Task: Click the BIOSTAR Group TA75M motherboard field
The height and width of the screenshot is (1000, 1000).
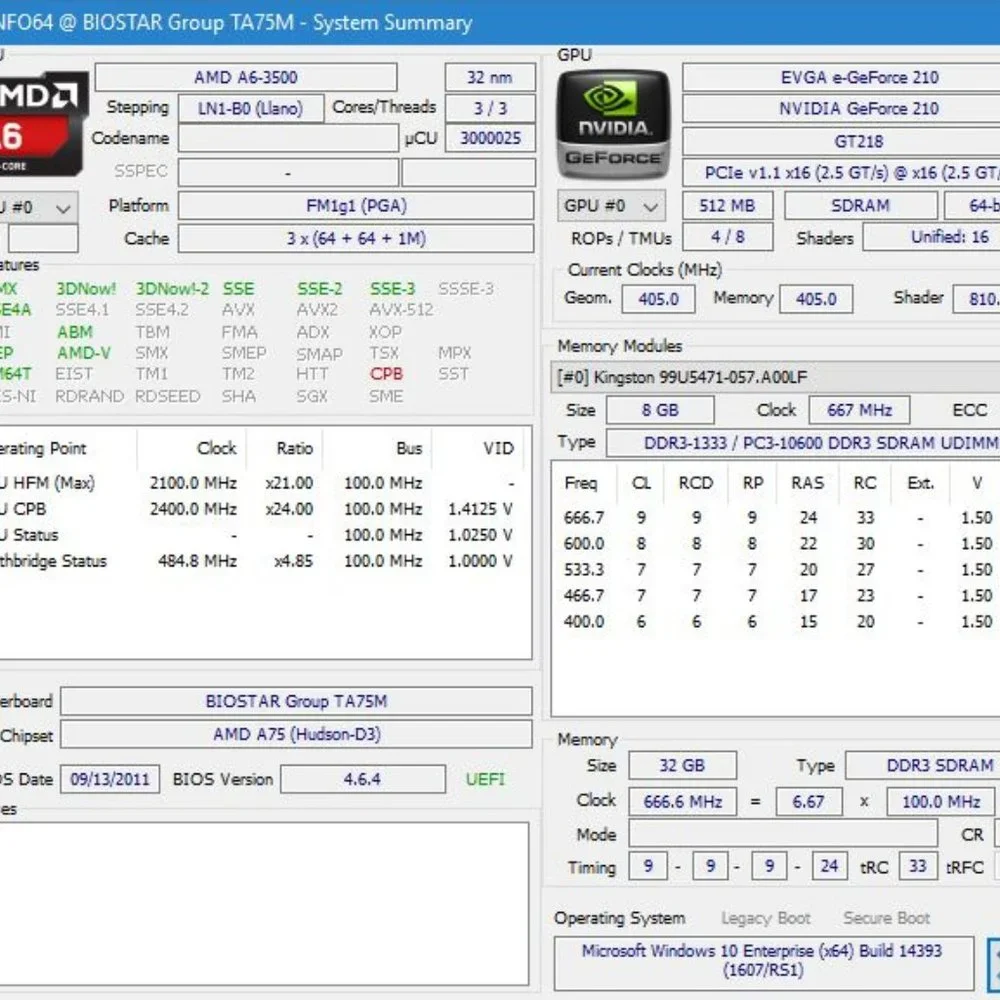Action: coord(296,702)
